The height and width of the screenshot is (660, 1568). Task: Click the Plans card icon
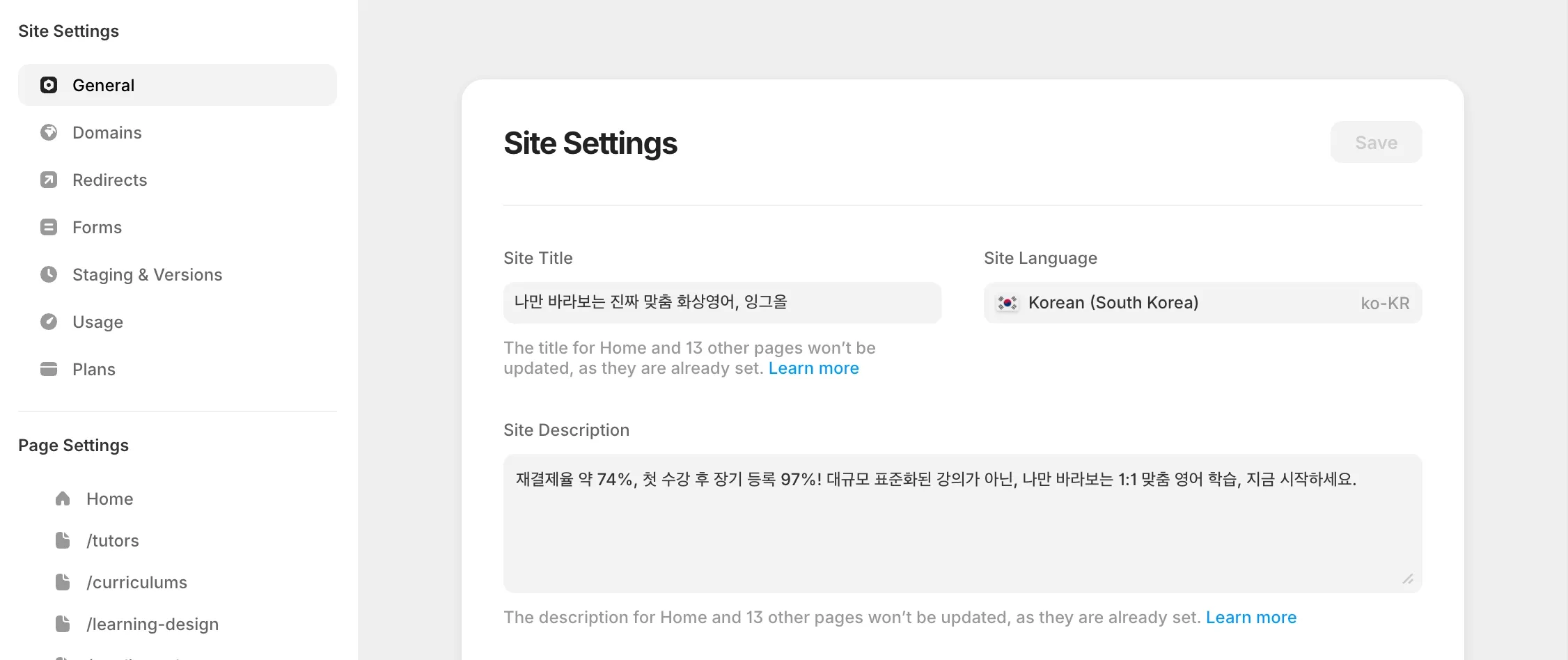(49, 369)
